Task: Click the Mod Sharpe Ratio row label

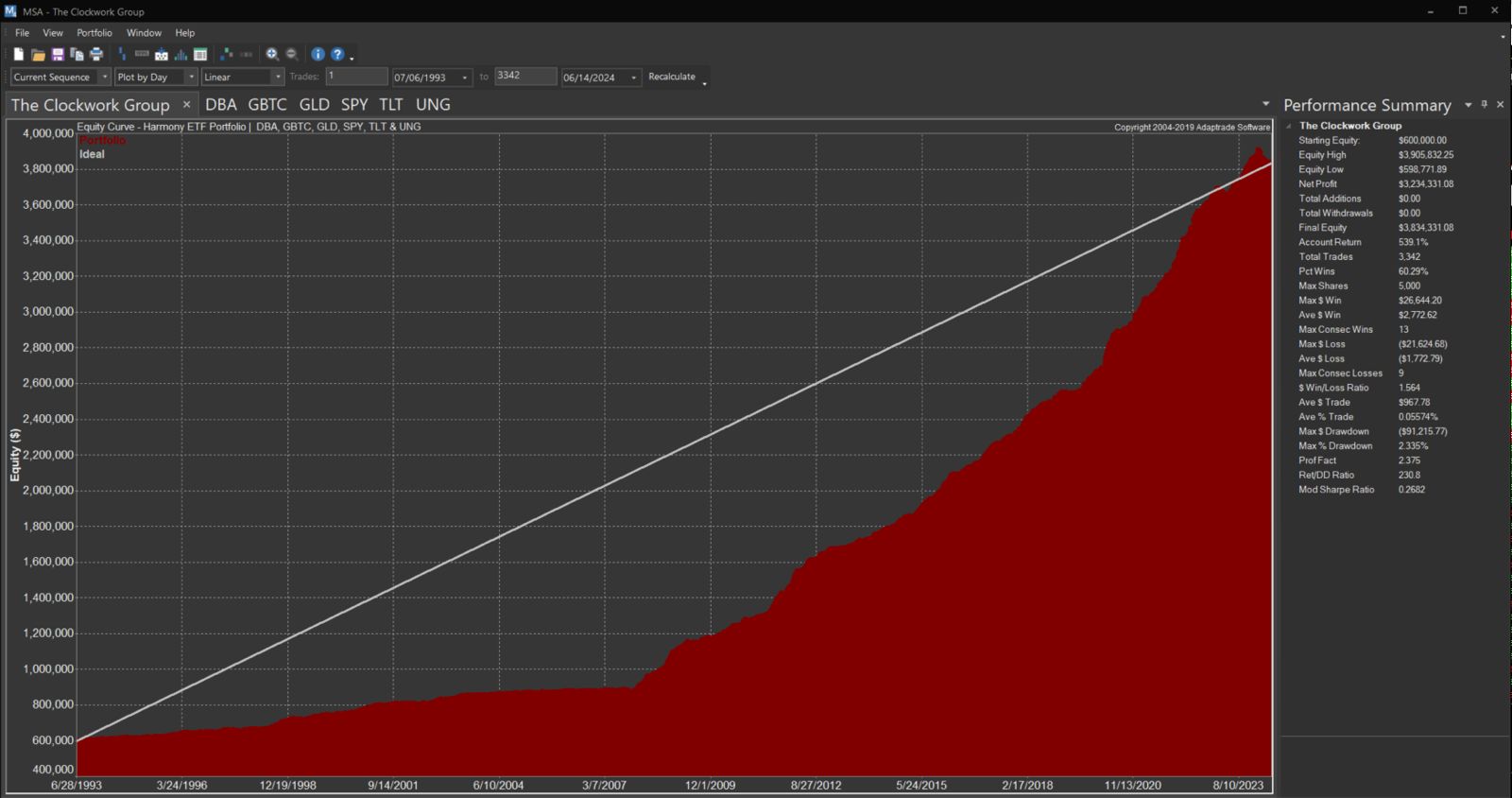Action: (1336, 490)
